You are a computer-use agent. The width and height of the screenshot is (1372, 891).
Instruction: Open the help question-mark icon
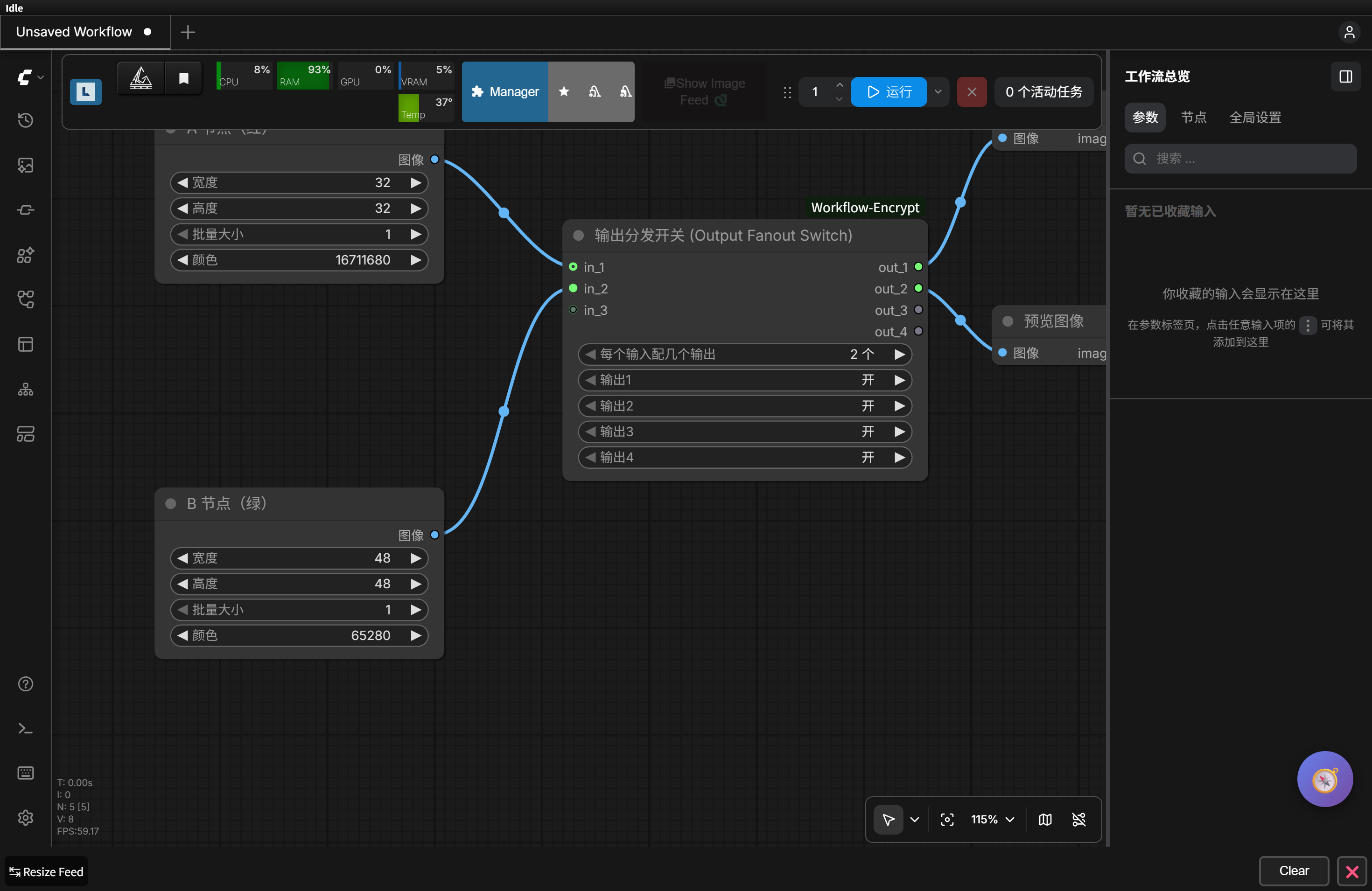coord(25,683)
